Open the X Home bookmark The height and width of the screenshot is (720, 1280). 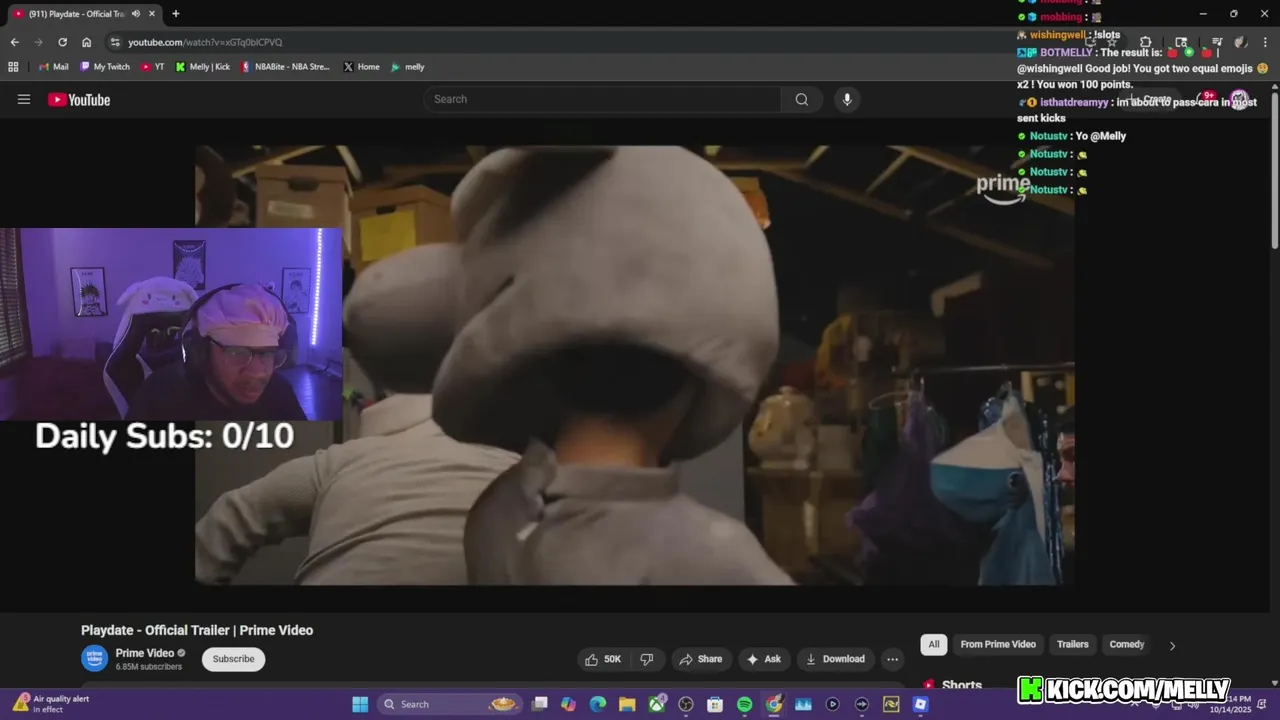tap(361, 67)
